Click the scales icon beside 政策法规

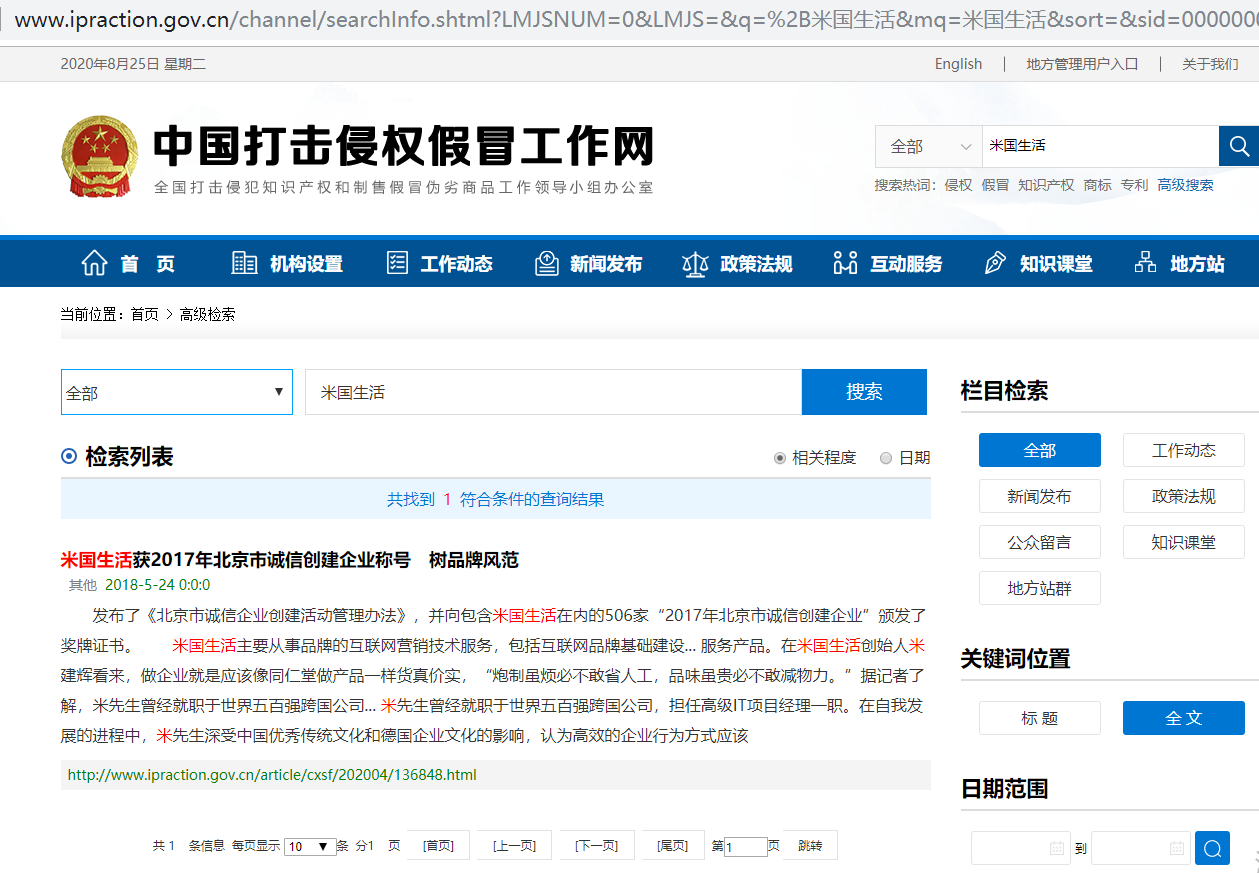695,263
